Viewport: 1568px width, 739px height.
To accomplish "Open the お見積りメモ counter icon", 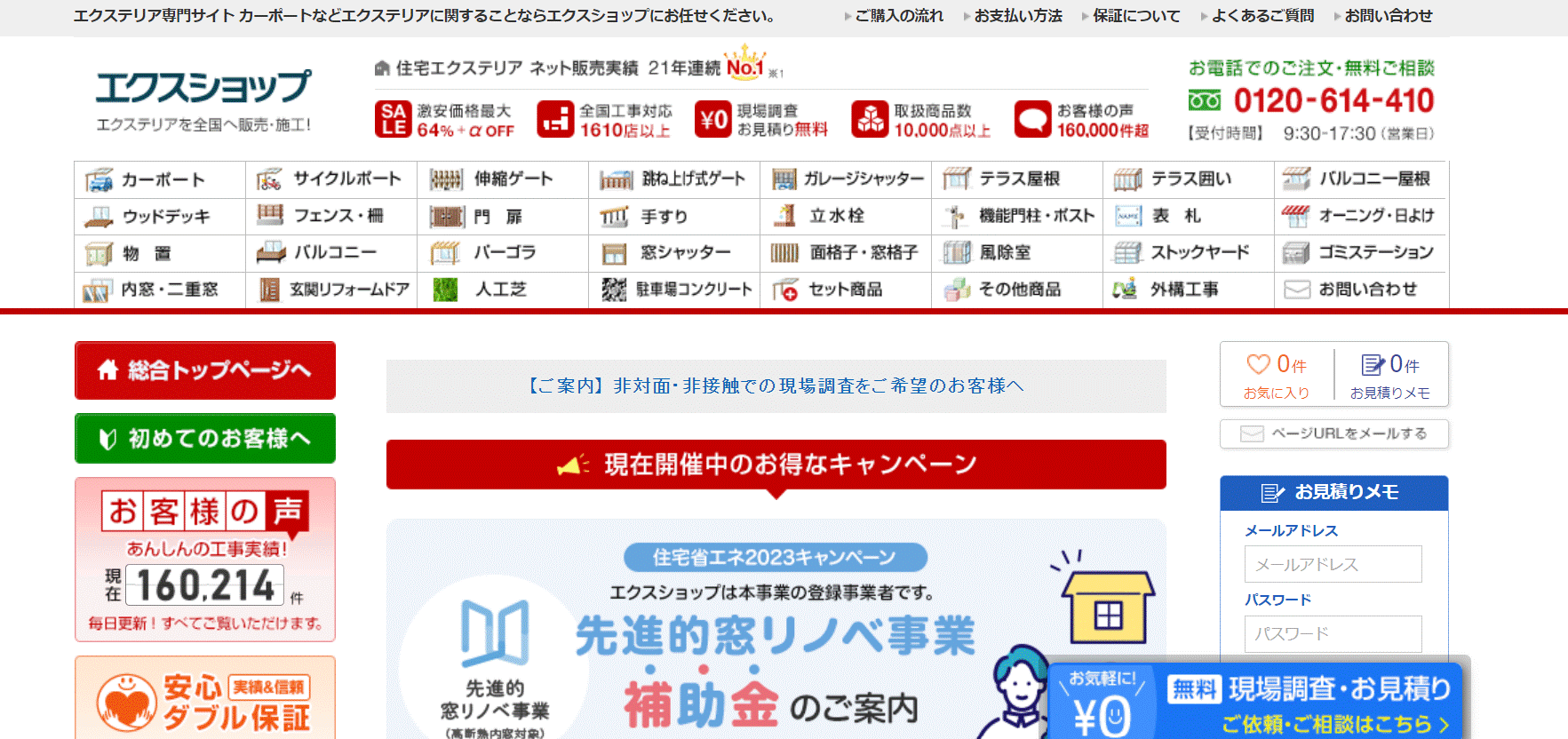I will 1373,364.
